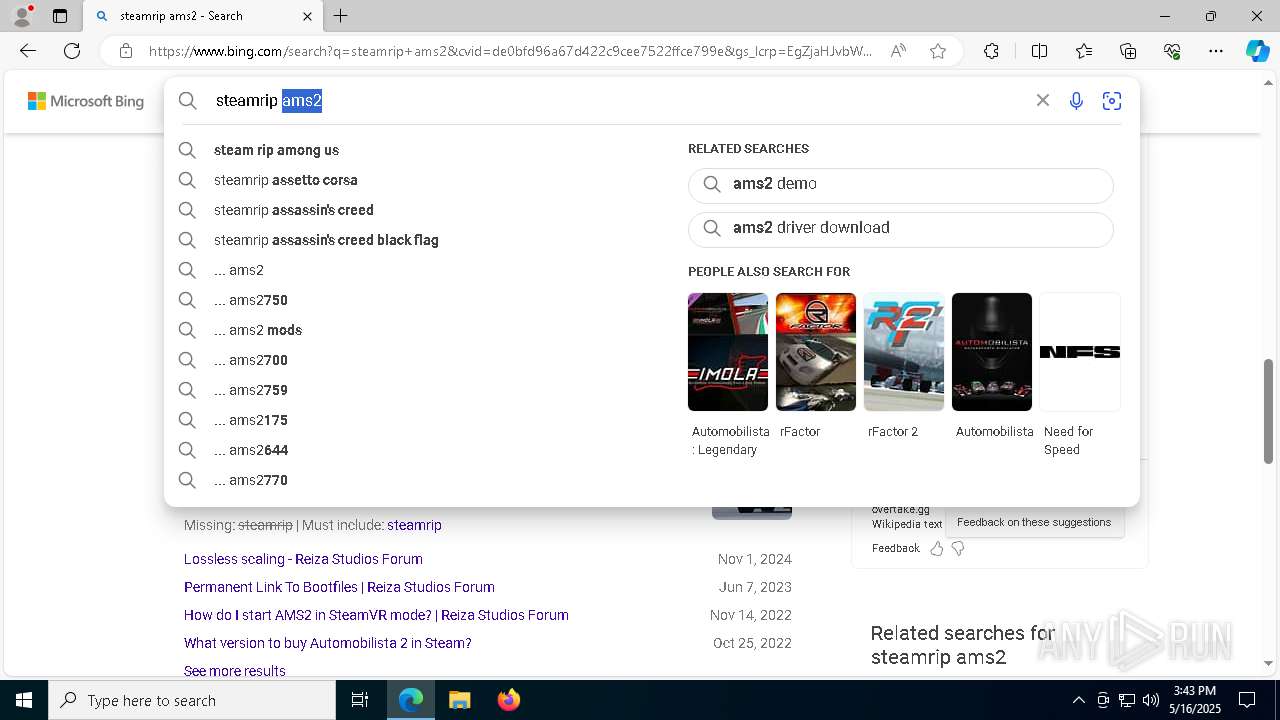Select the ams2175 suggestion
Viewport: 1280px width, 720px height.
[x=251, y=420]
